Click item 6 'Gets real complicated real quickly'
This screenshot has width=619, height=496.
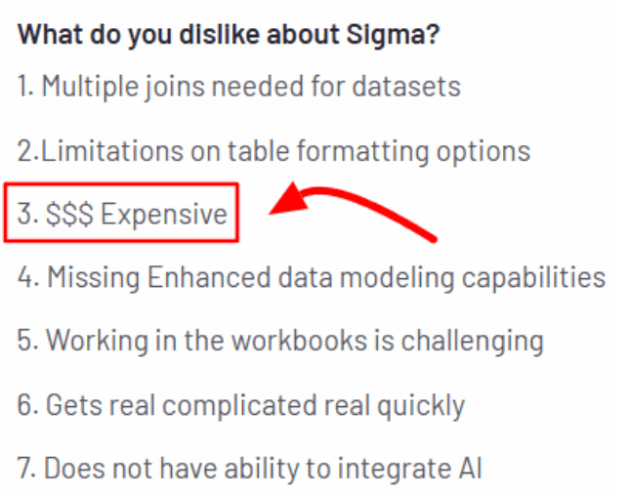241,406
